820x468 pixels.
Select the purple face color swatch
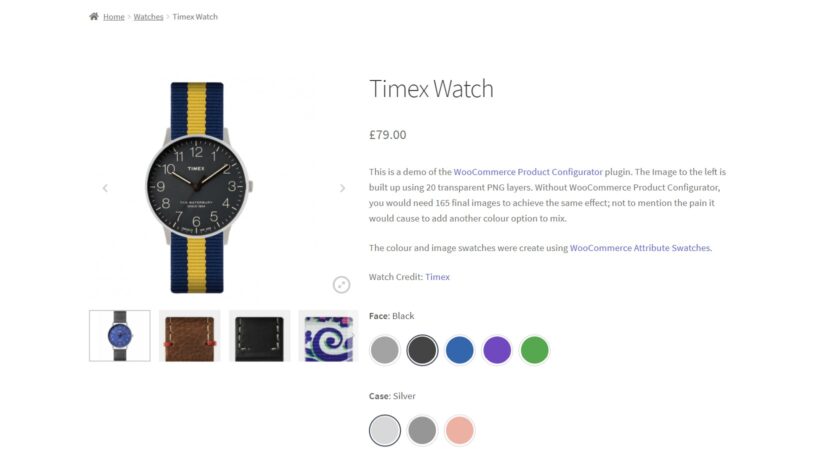(497, 350)
